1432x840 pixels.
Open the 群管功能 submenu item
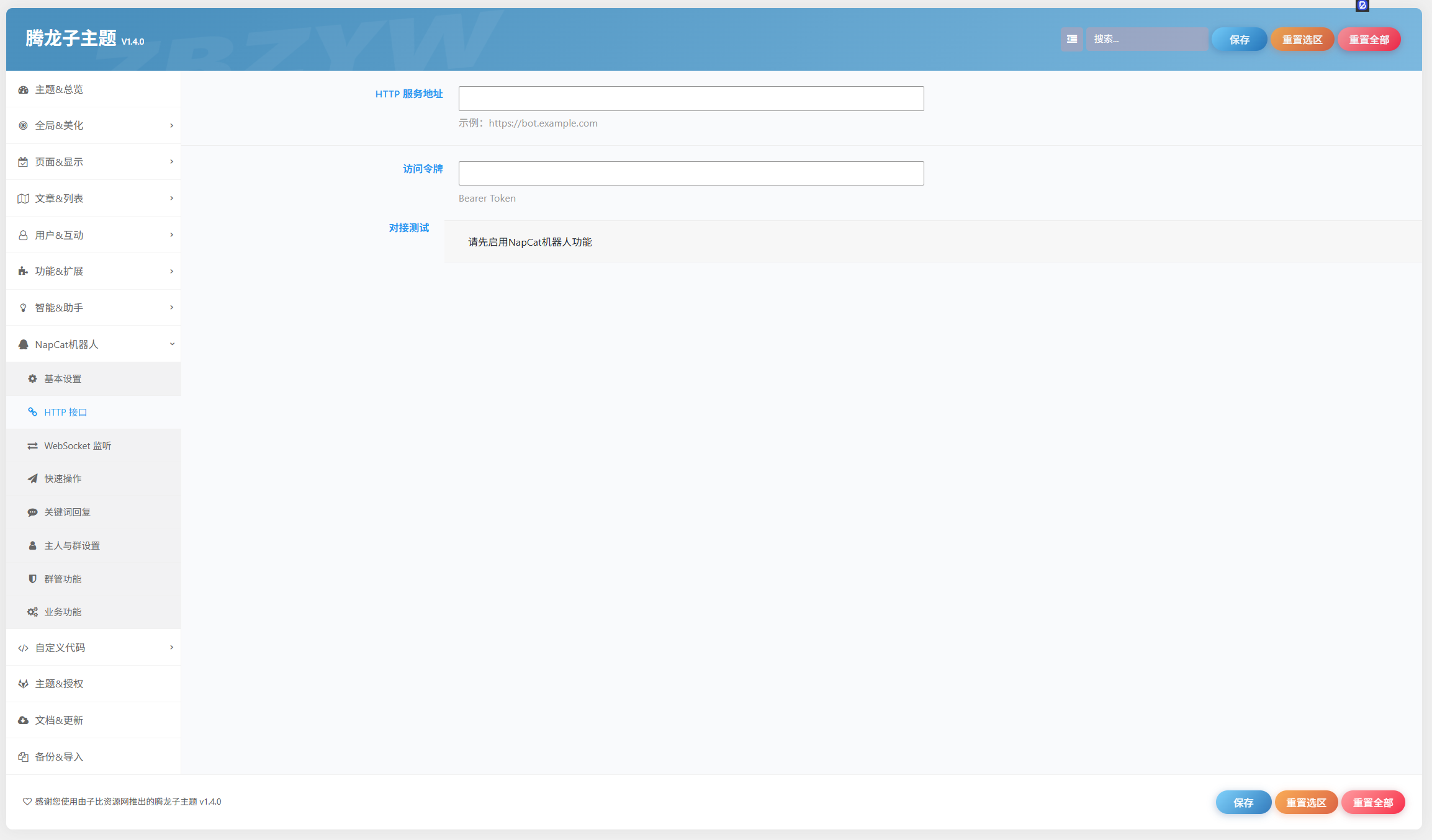93,579
